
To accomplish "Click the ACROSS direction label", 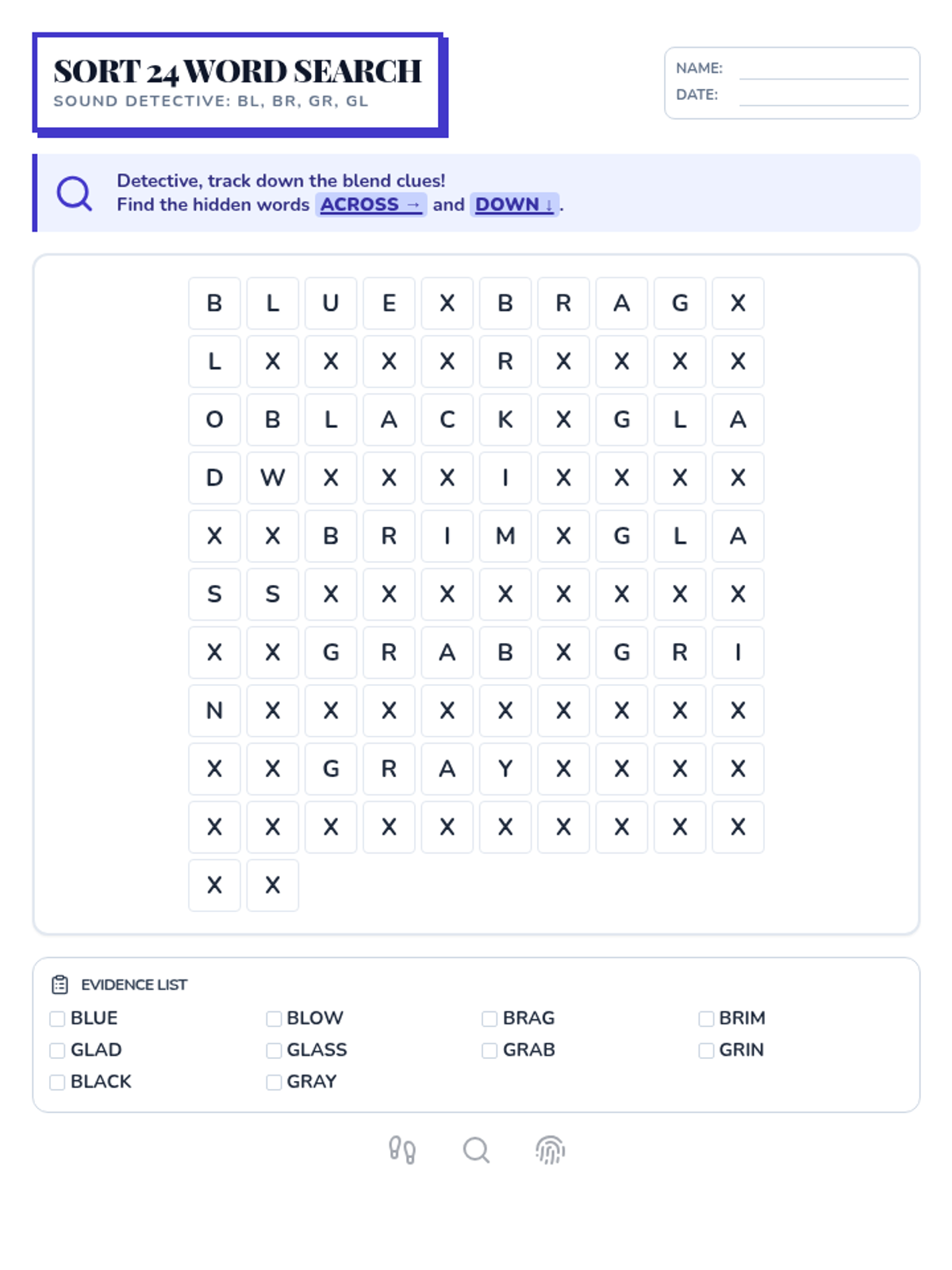I will pos(370,205).
